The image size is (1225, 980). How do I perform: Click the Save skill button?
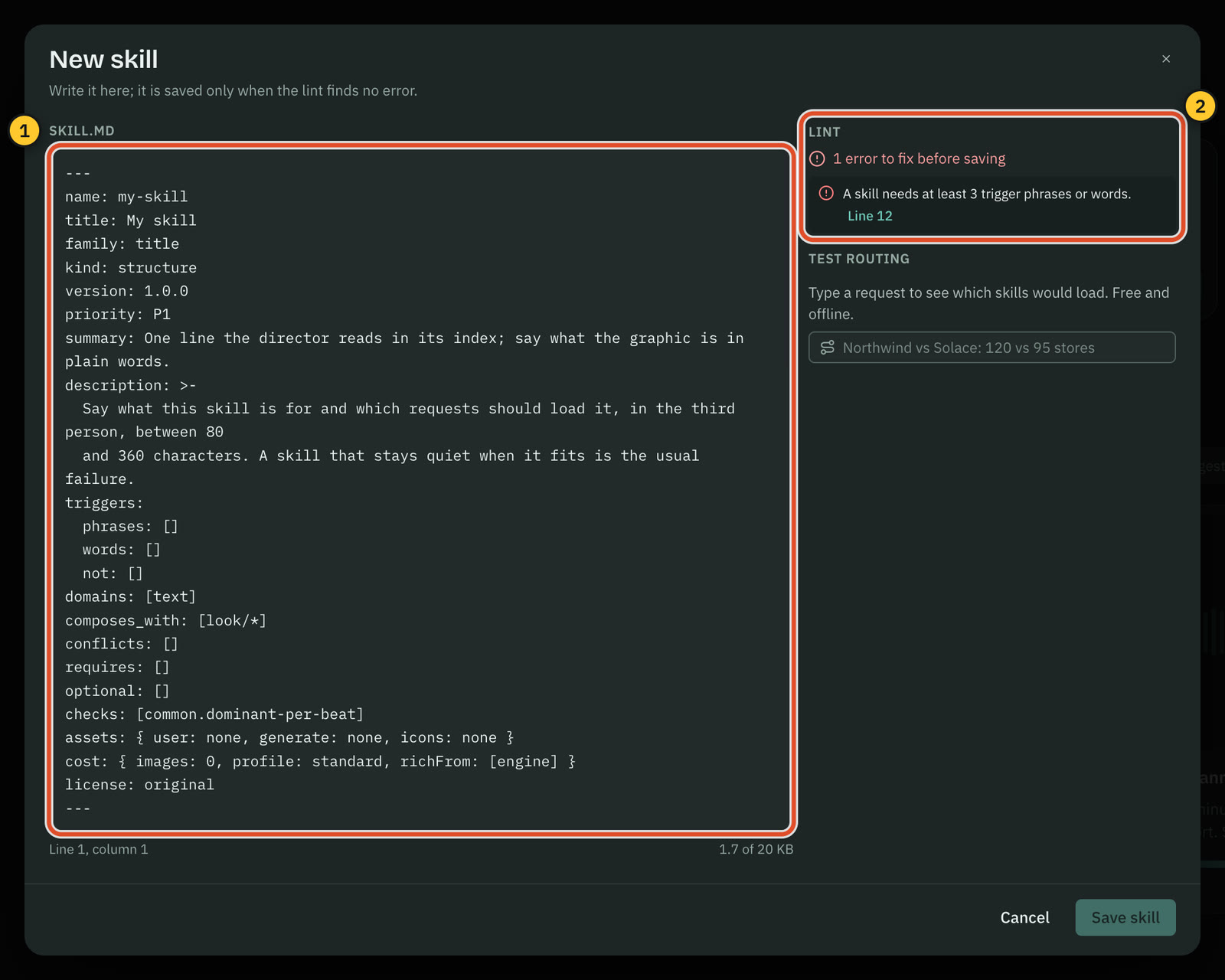tap(1125, 917)
